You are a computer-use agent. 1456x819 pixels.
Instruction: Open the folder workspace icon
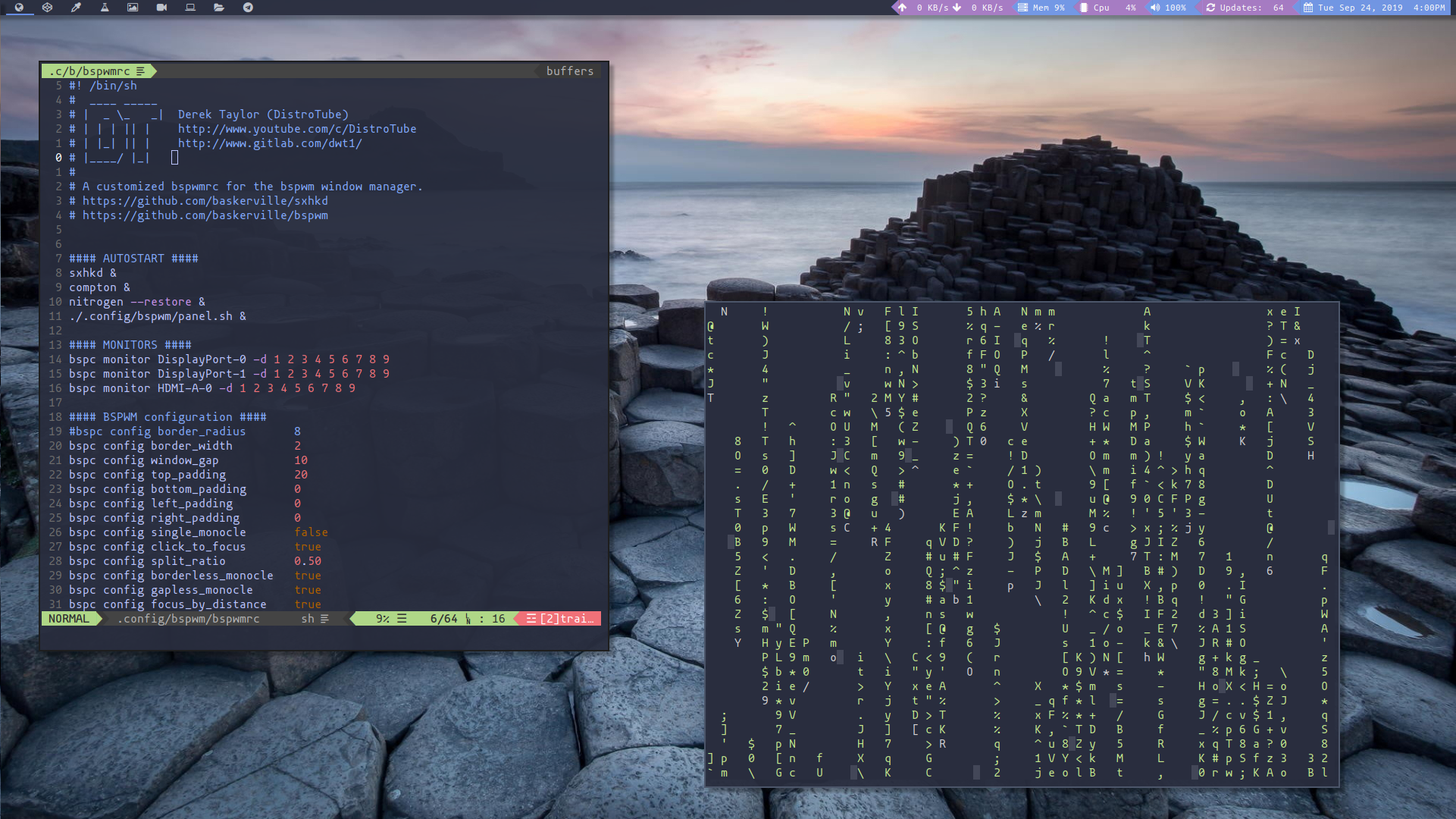point(219,8)
